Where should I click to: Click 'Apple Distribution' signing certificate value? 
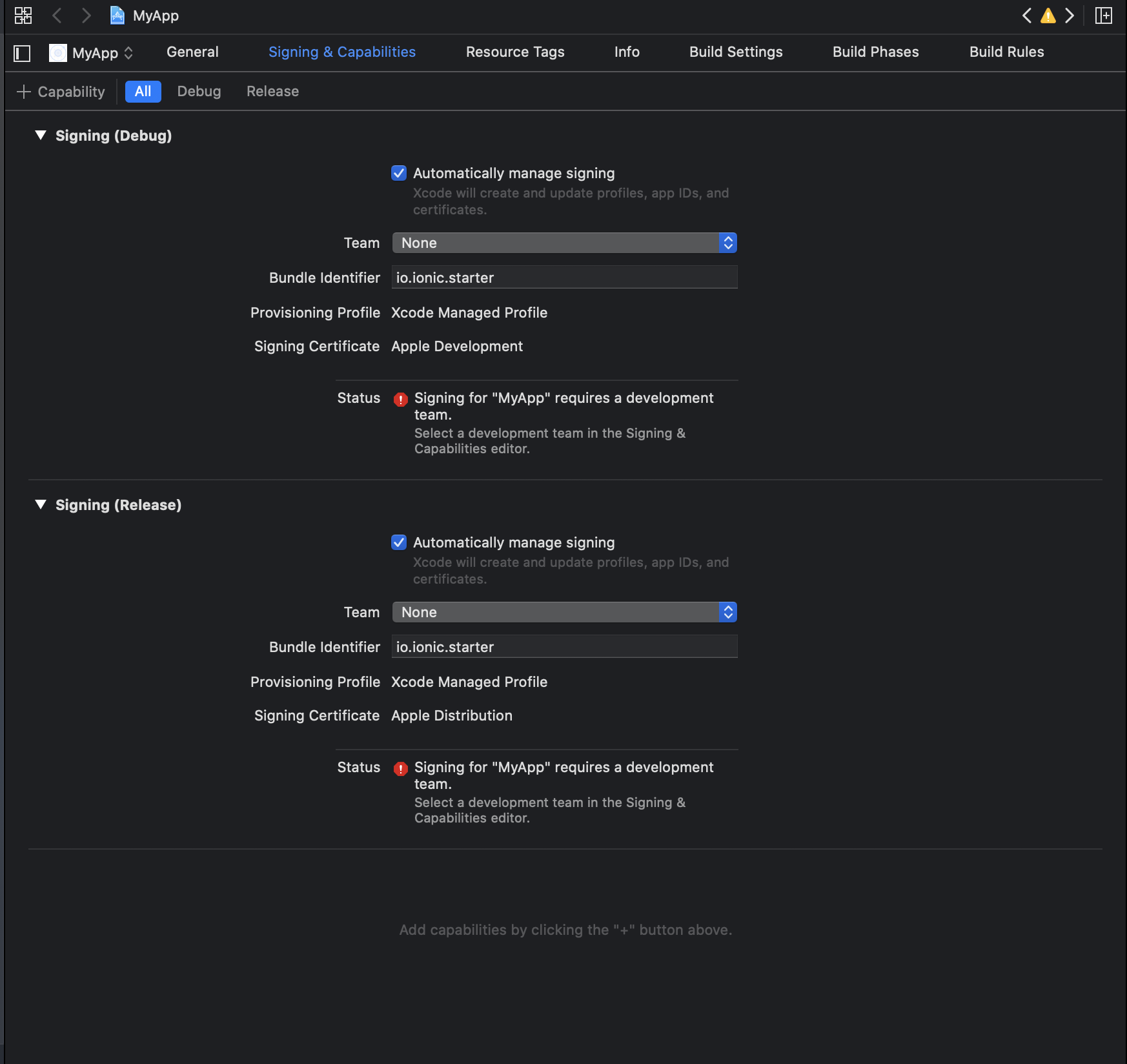[452, 715]
